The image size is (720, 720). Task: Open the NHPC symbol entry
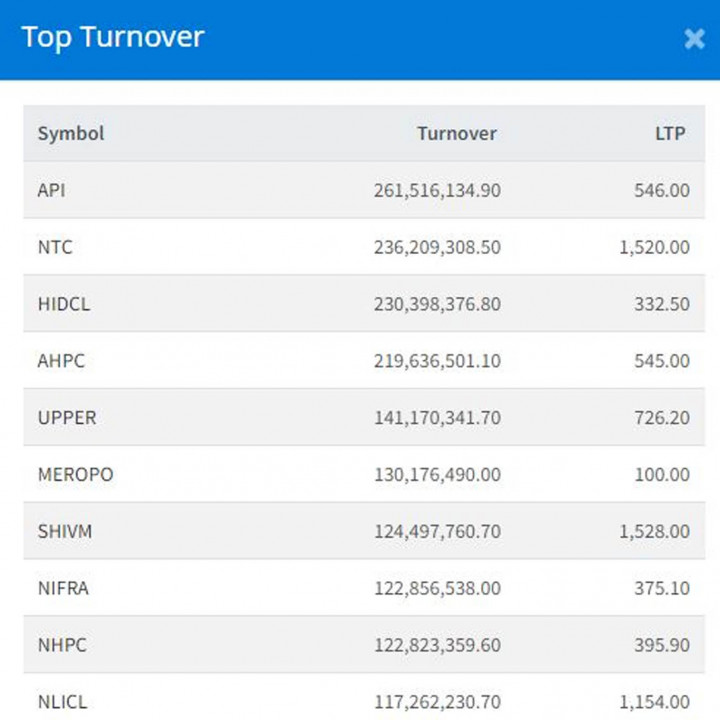point(61,646)
